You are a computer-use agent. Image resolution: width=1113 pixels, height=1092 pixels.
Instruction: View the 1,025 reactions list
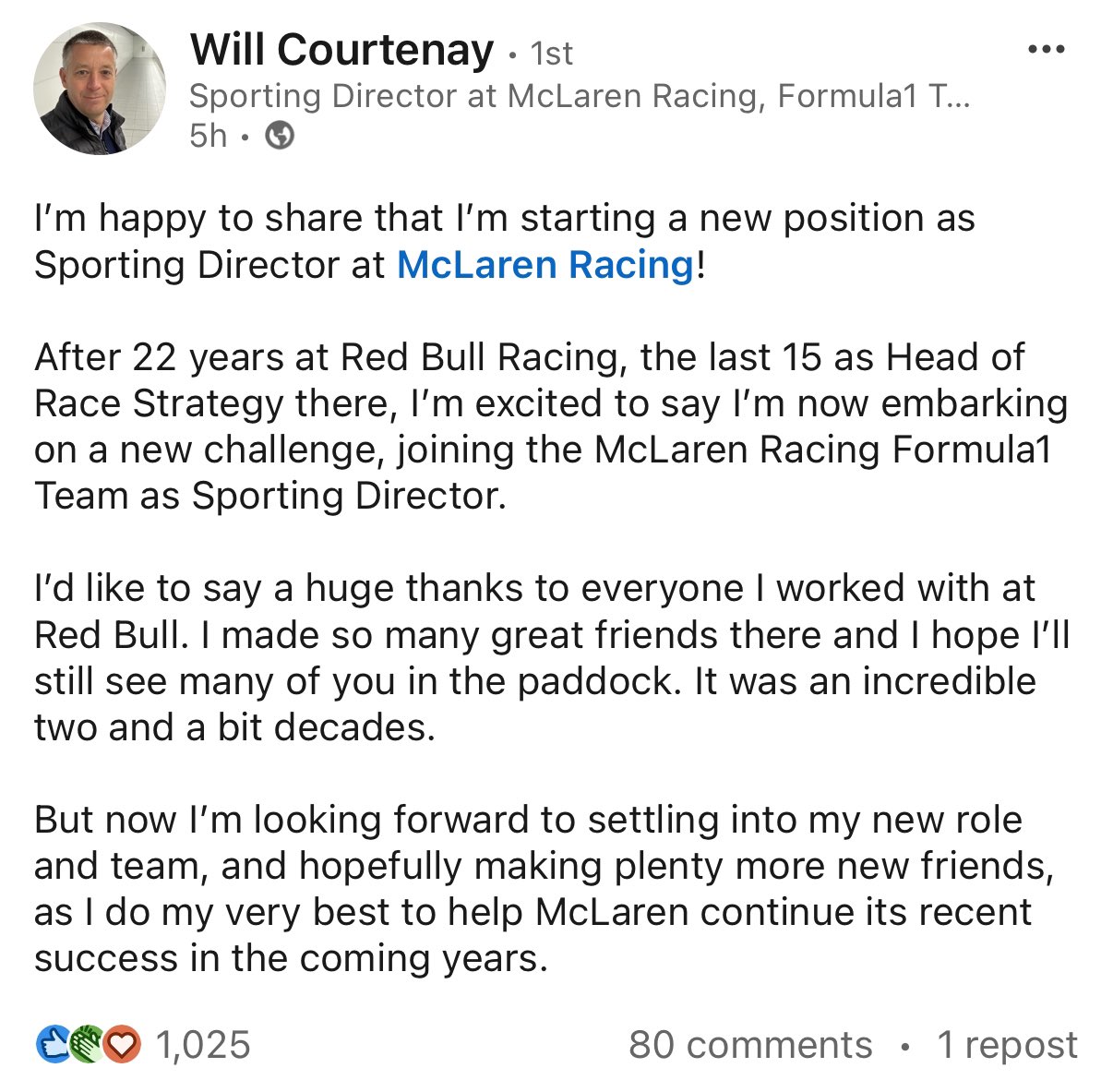point(203,1045)
